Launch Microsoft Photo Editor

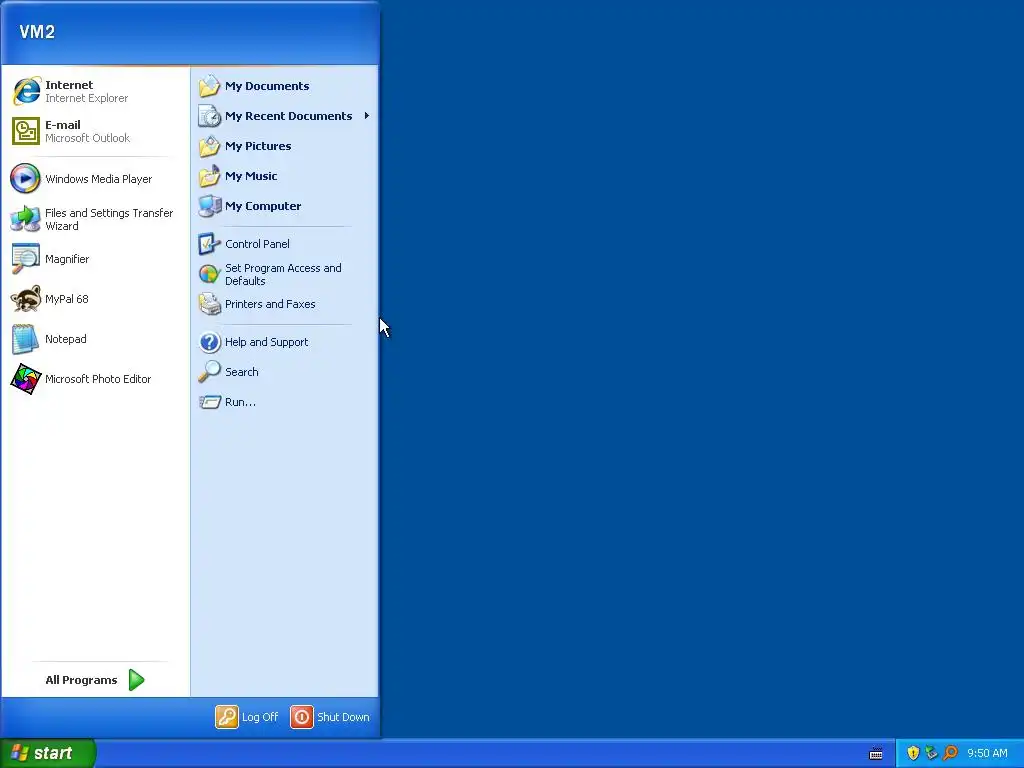(95, 379)
